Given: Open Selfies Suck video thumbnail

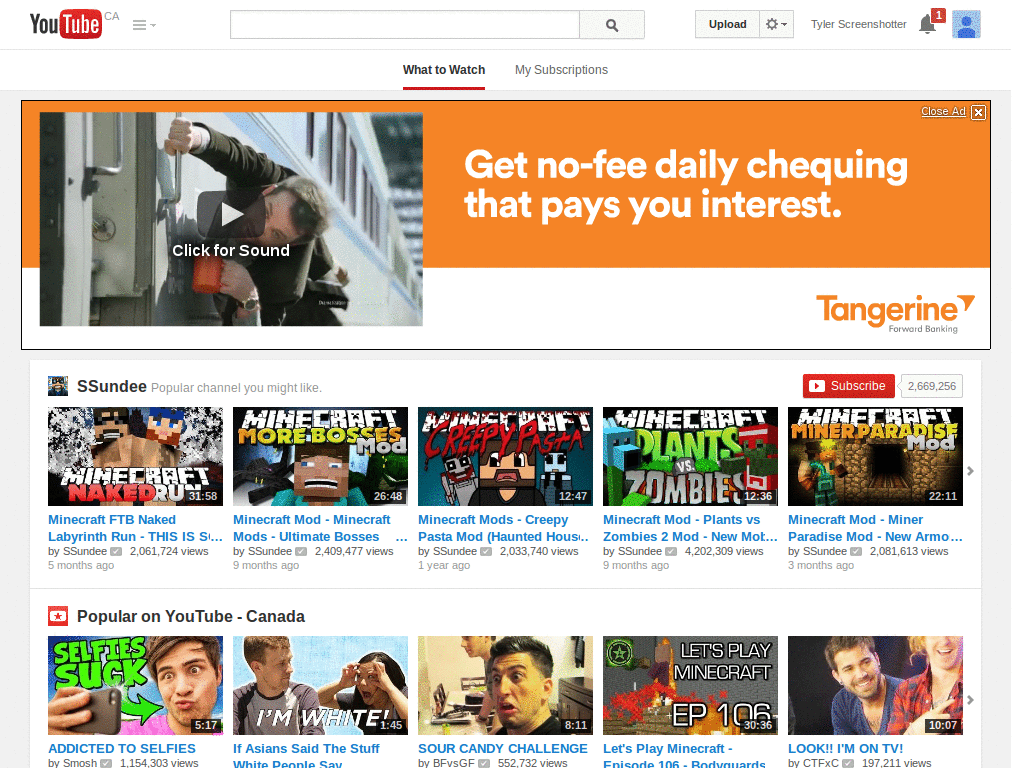Looking at the screenshot, I should click(135, 686).
